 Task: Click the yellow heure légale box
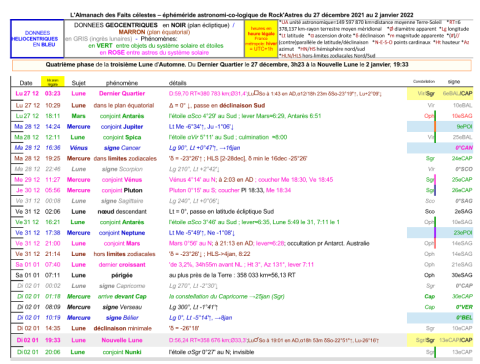pyautogui.click(x=261, y=39)
